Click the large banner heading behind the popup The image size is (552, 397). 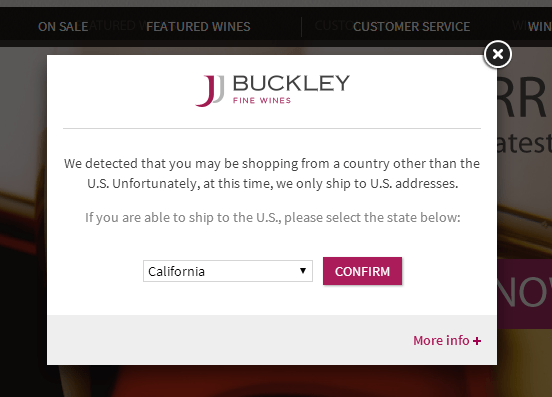coord(525,99)
